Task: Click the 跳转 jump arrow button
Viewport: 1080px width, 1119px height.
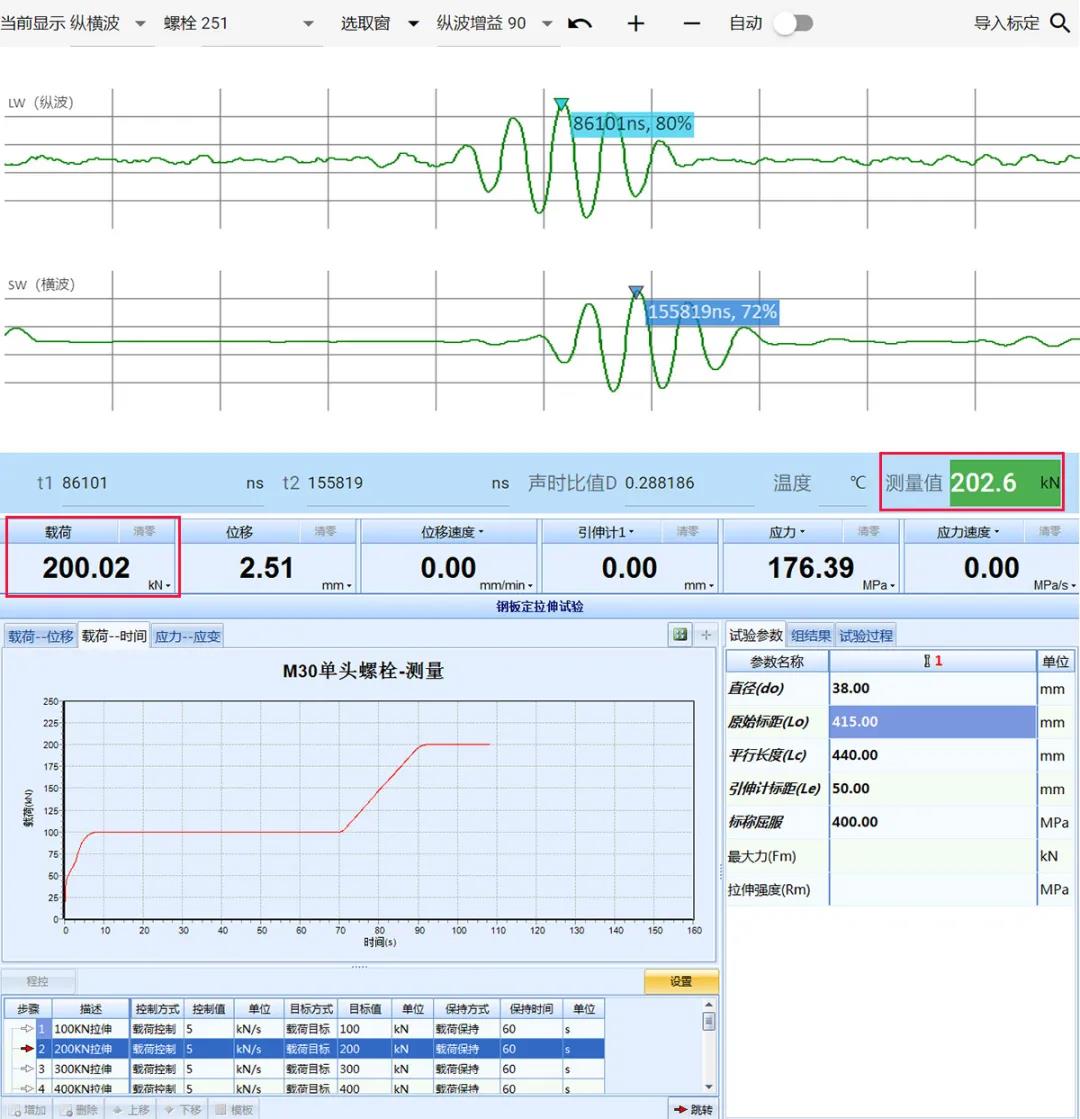Action: click(693, 1109)
